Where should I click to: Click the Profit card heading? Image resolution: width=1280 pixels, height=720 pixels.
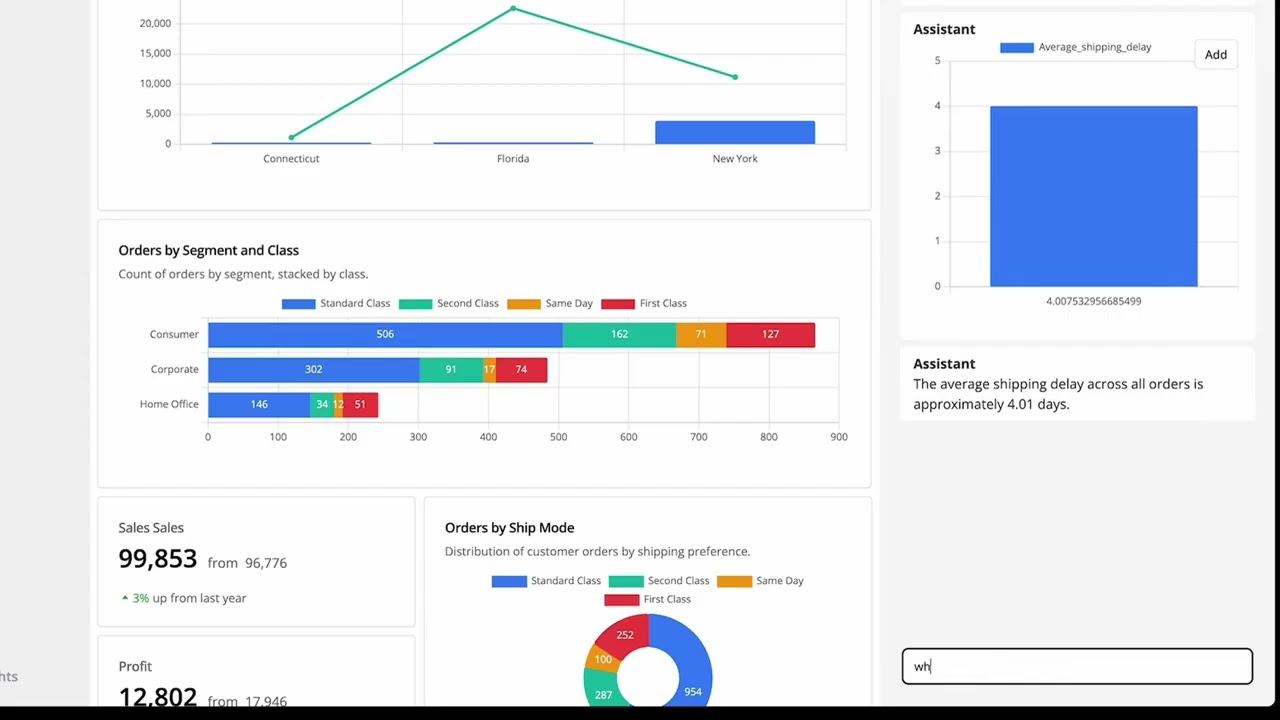pos(135,666)
